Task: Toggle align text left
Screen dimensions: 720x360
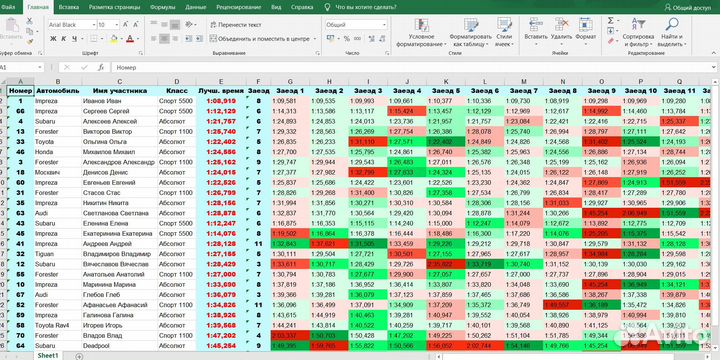Action: [x=154, y=39]
